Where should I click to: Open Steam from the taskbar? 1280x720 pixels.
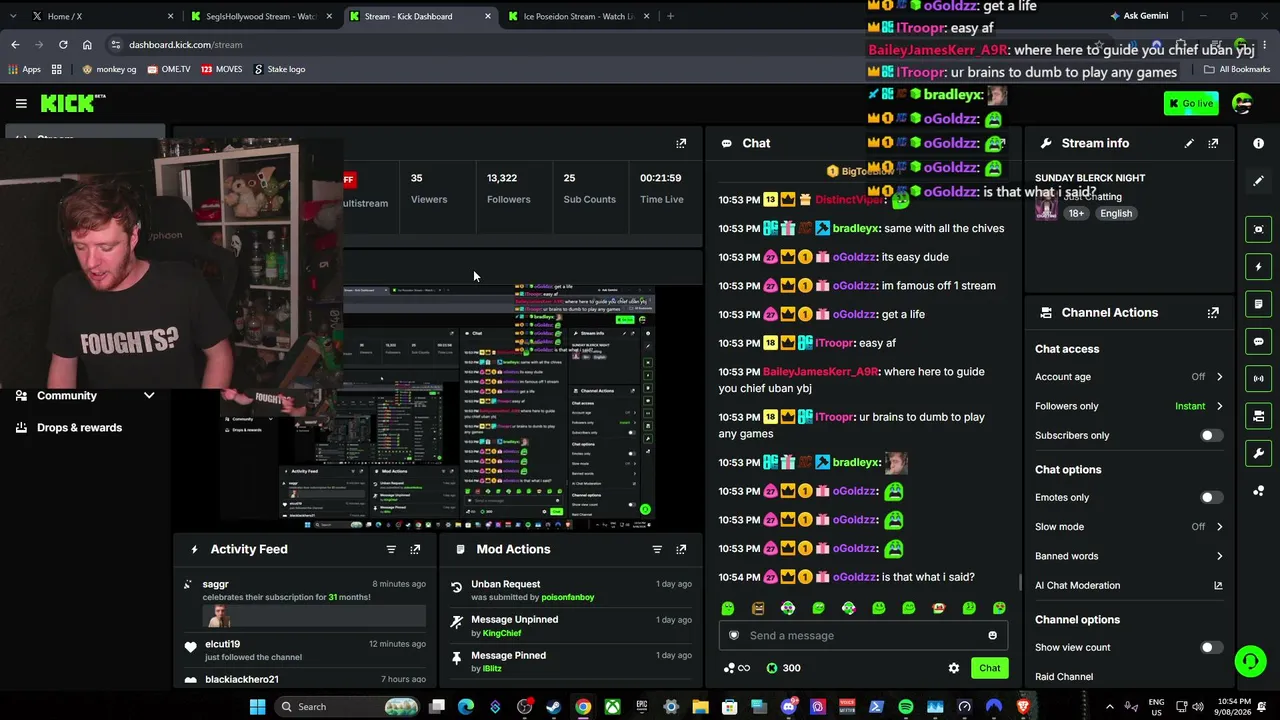coord(553,707)
